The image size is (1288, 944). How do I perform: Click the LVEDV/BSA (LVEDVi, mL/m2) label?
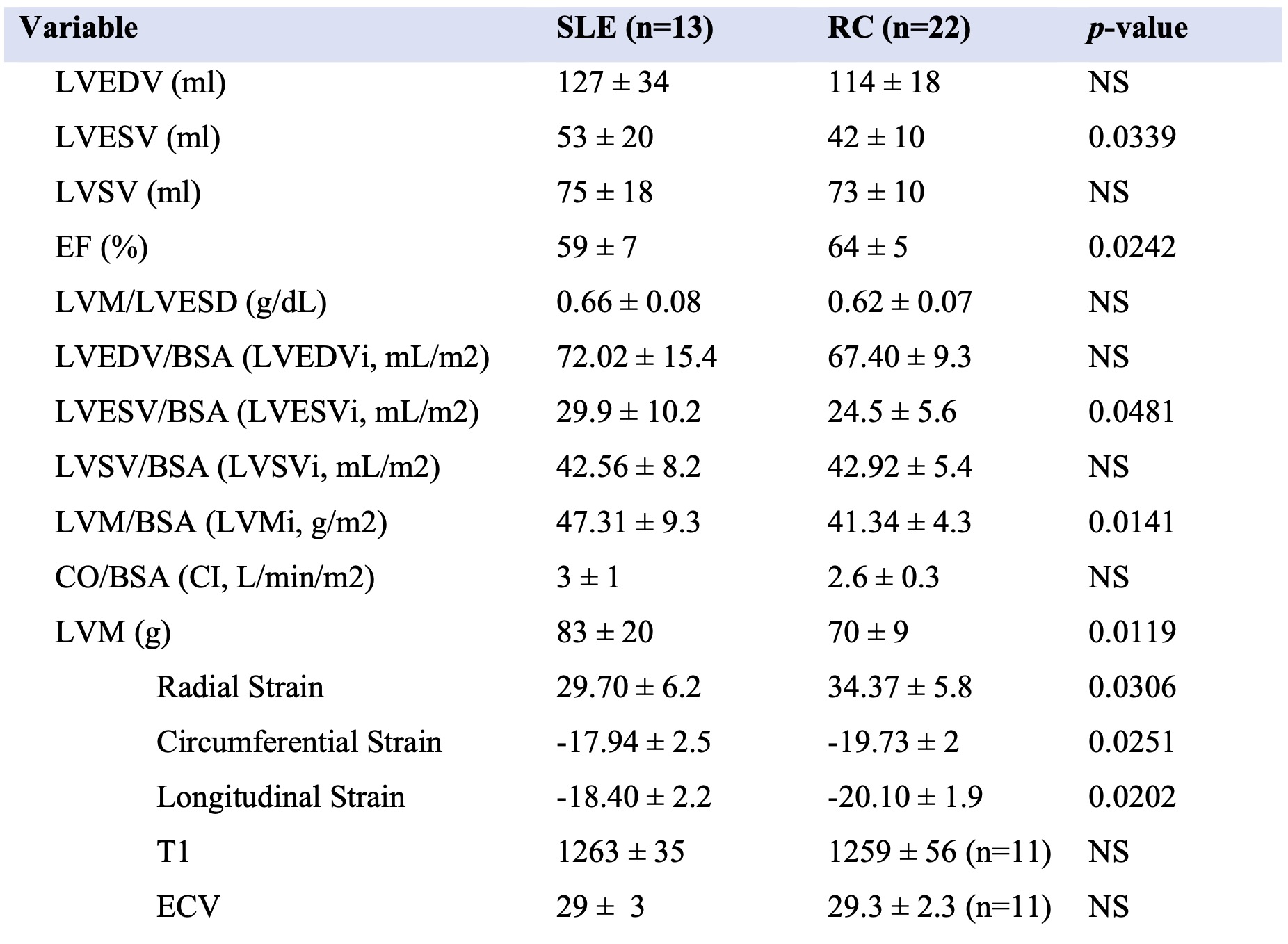click(272, 357)
